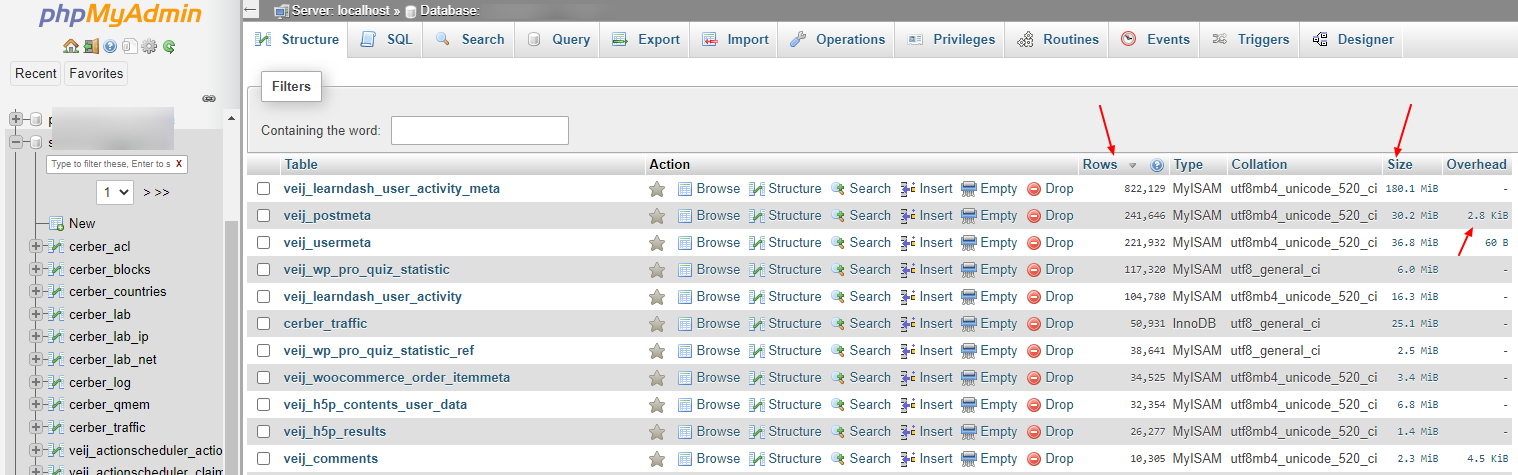Image resolution: width=1518 pixels, height=475 pixels.
Task: Tick checkbox for veij_wp_pro_quiz_statistic
Action: click(x=264, y=270)
